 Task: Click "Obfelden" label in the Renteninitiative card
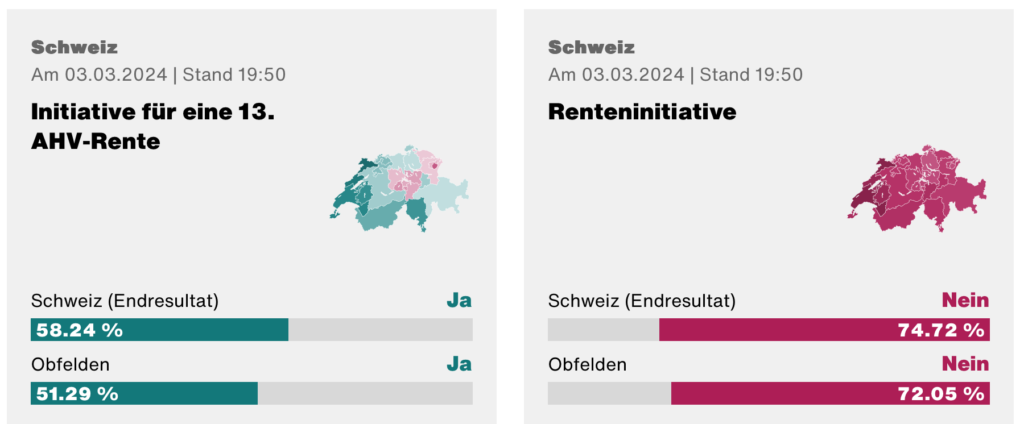pos(588,364)
